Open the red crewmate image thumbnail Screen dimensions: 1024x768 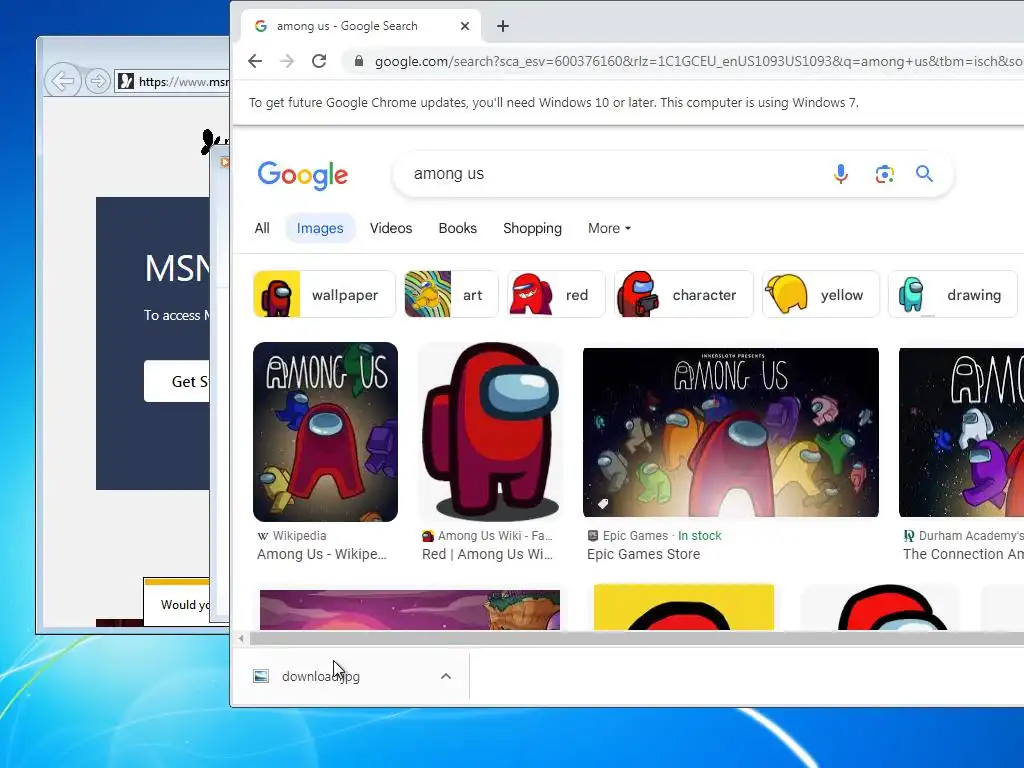click(x=490, y=432)
